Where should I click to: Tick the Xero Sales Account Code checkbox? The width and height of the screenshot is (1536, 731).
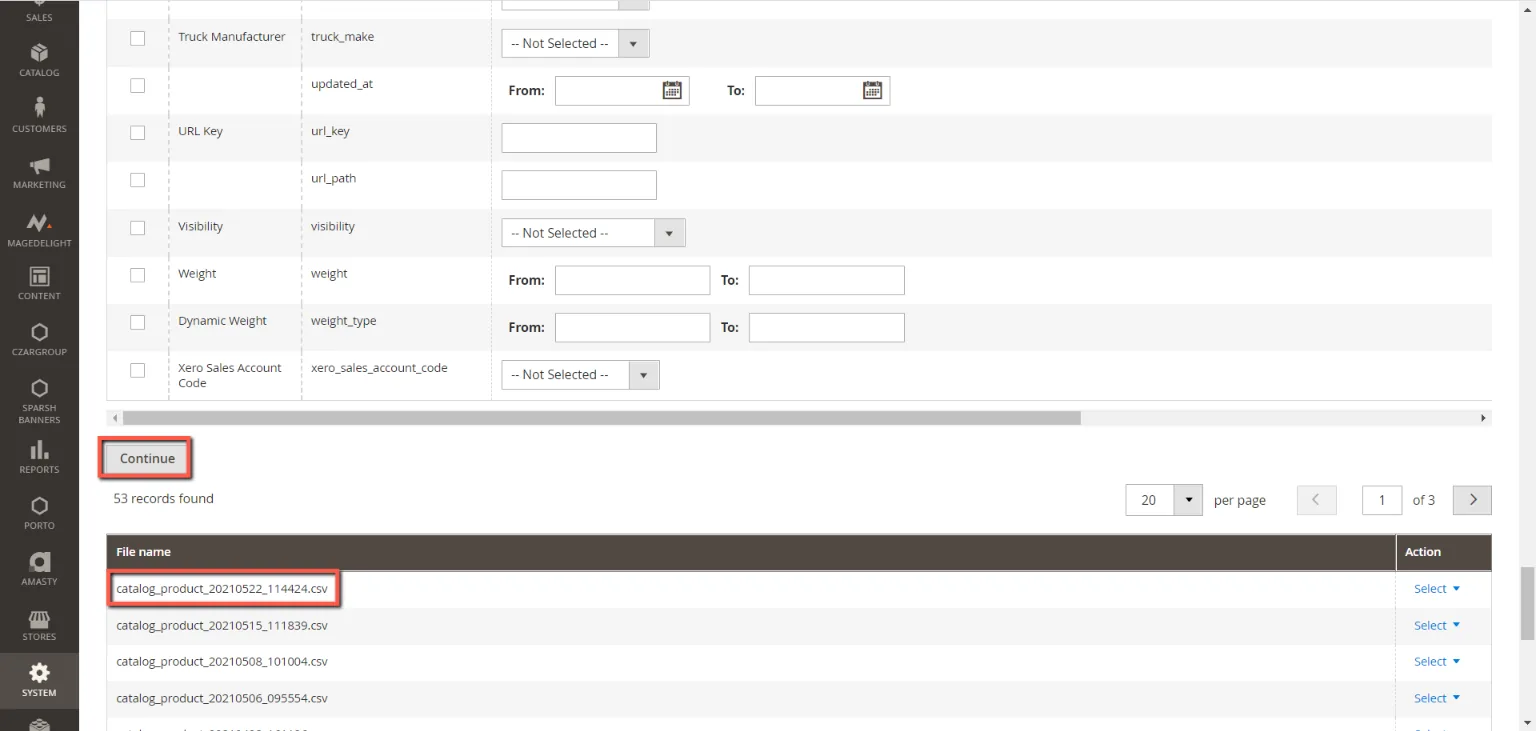click(x=137, y=370)
